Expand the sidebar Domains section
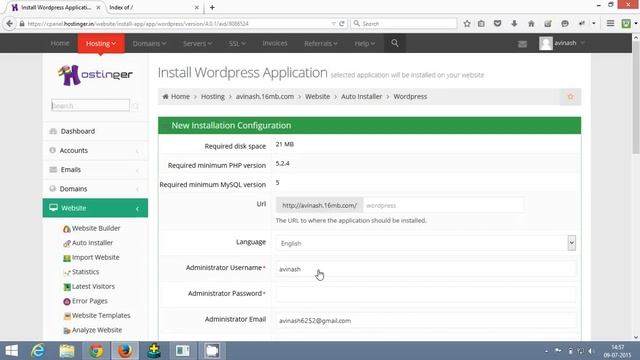The height and width of the screenshot is (360, 640). pos(95,189)
